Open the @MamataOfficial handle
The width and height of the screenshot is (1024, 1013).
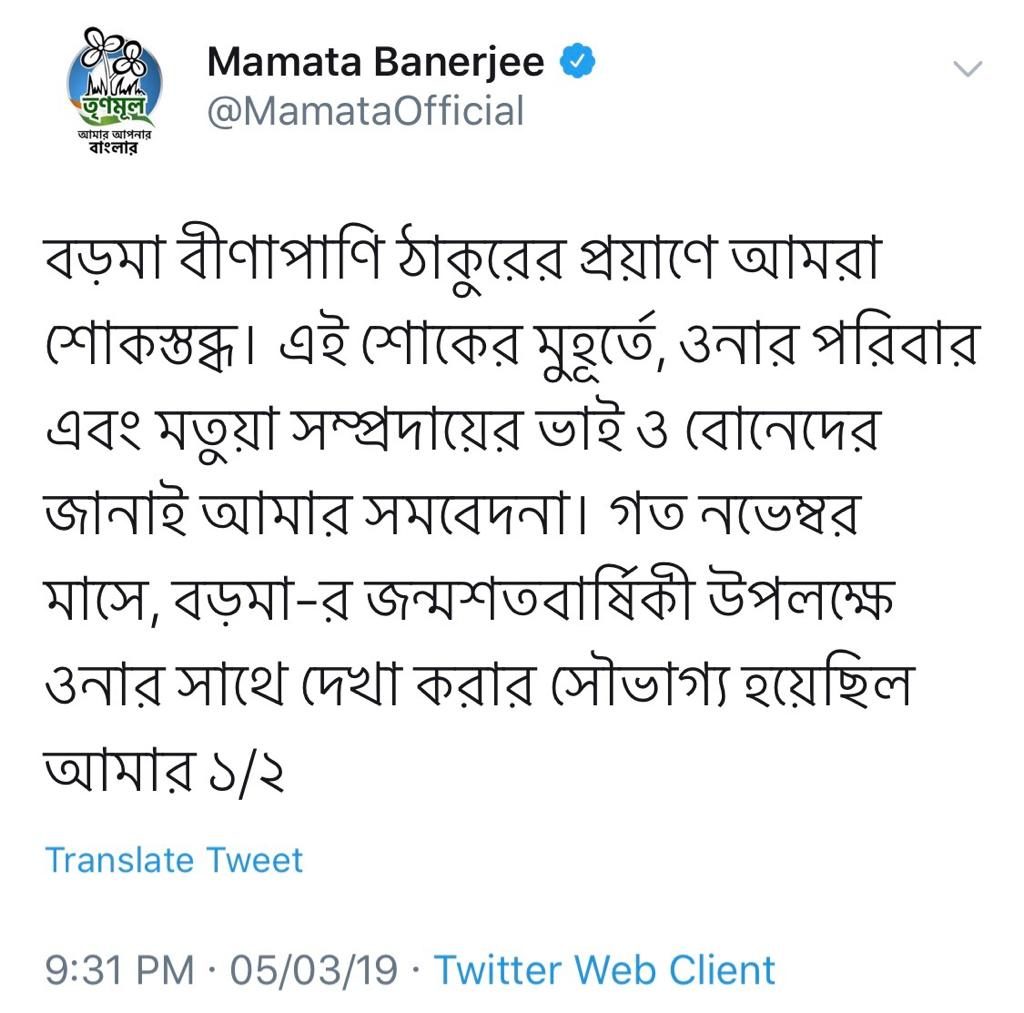366,110
